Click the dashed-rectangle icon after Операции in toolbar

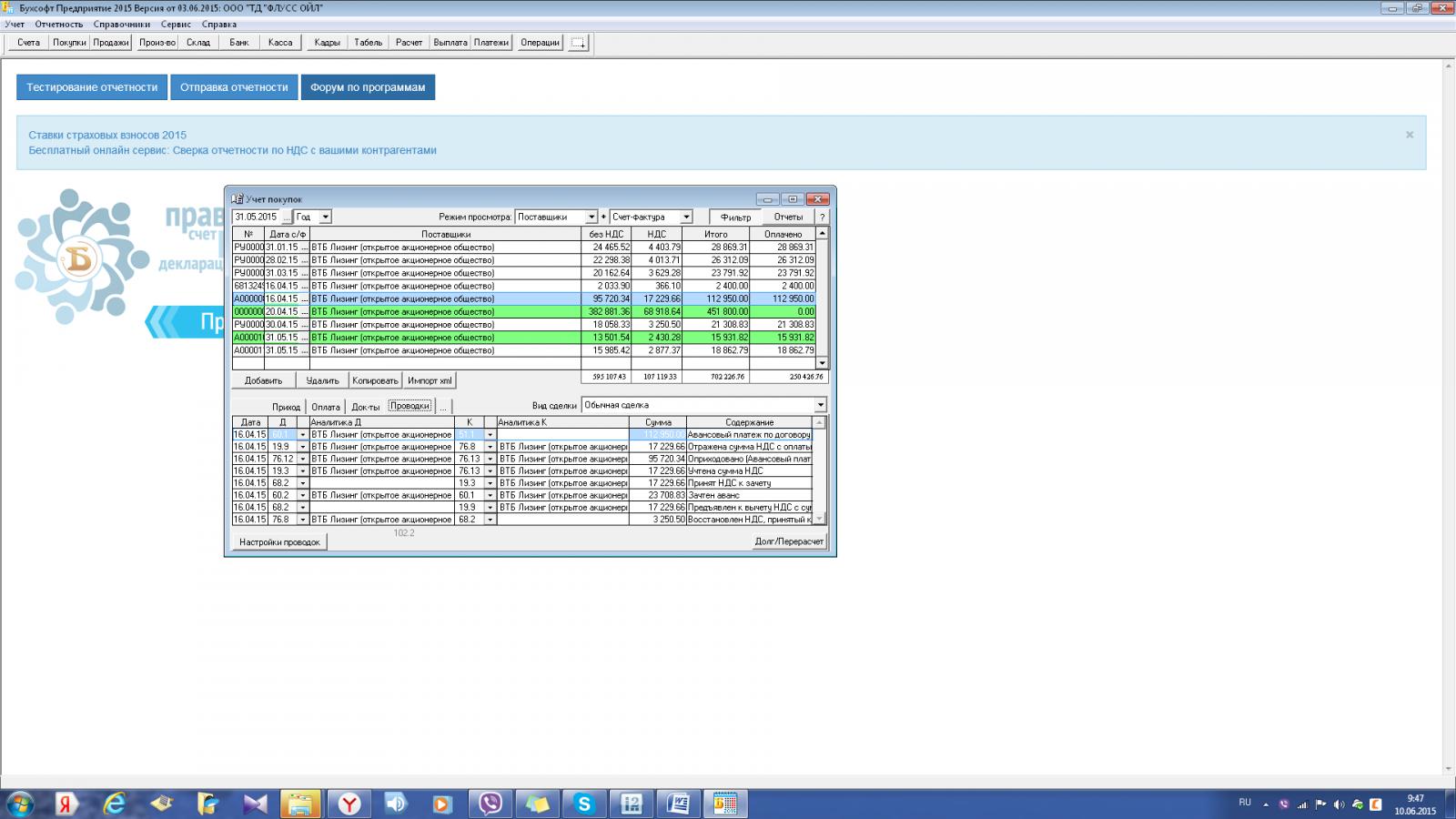[x=578, y=43]
